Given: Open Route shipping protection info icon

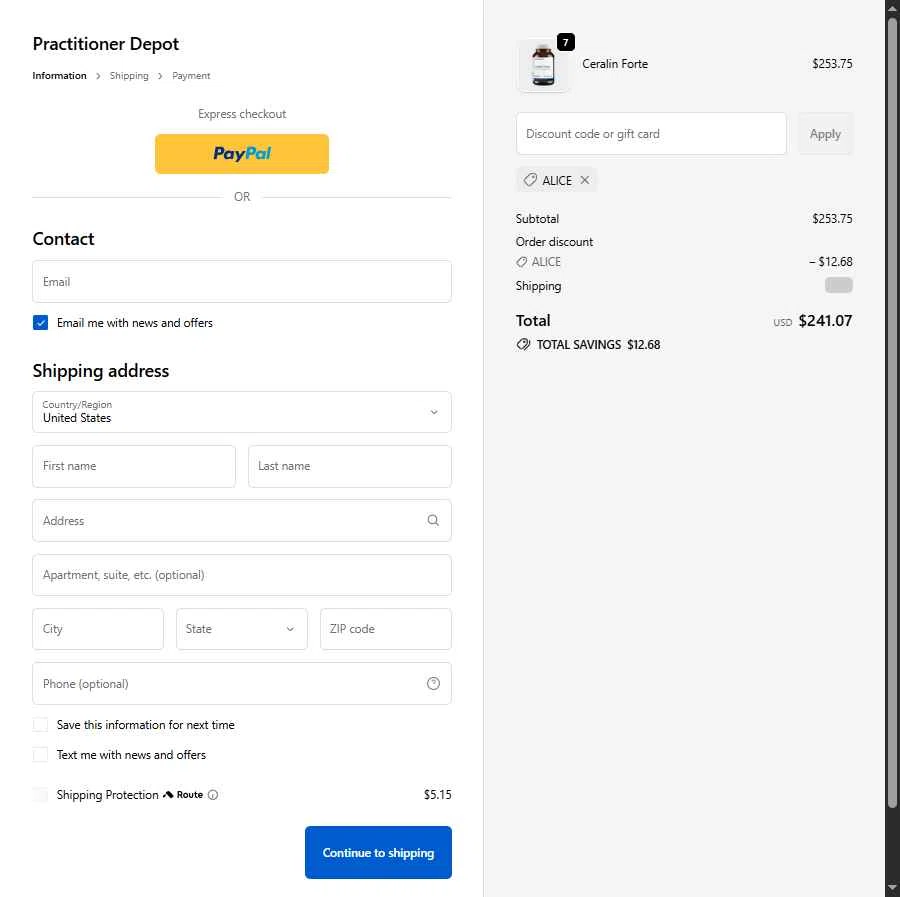Looking at the screenshot, I should (213, 795).
